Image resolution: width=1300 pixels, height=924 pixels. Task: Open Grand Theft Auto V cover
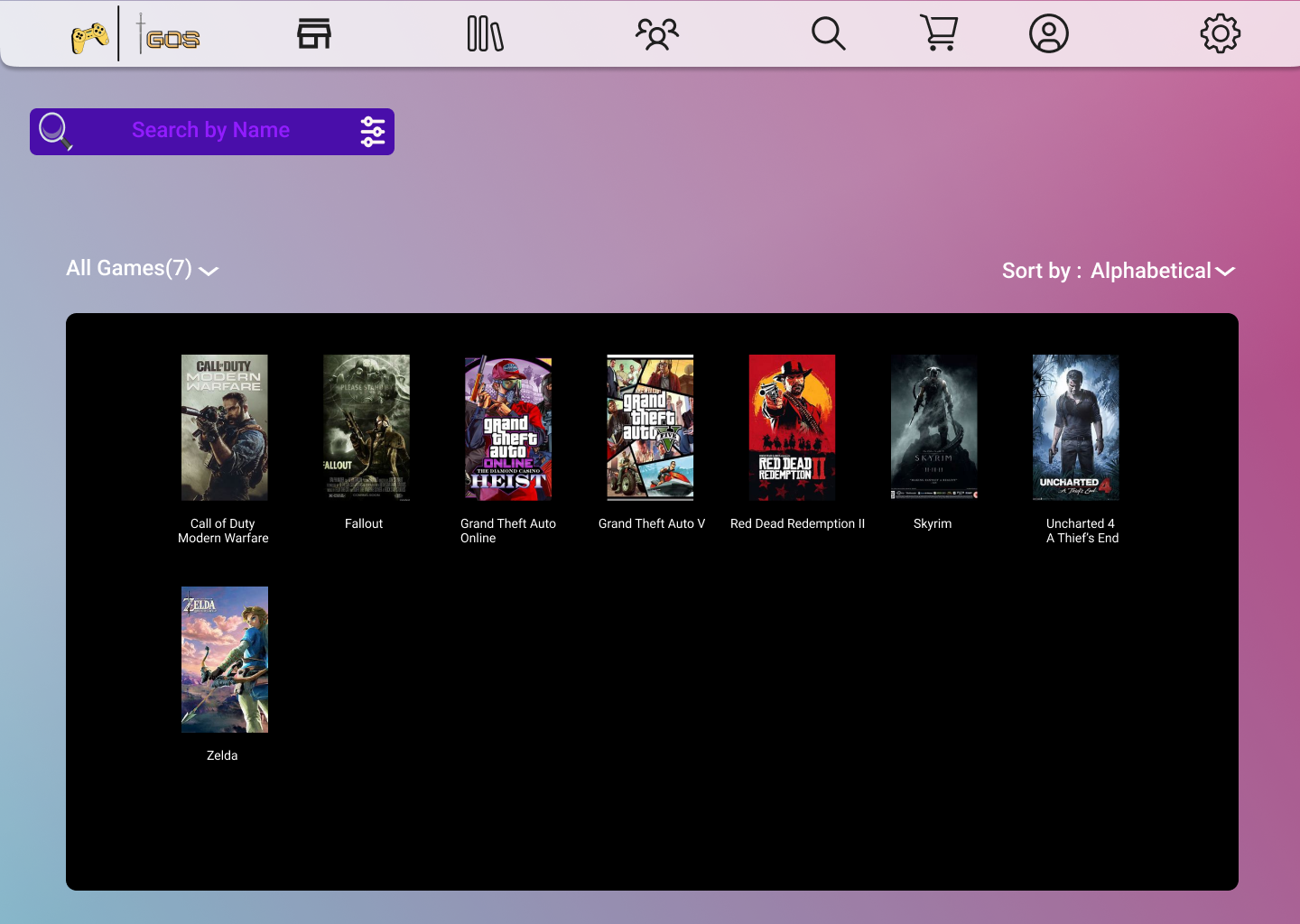650,428
